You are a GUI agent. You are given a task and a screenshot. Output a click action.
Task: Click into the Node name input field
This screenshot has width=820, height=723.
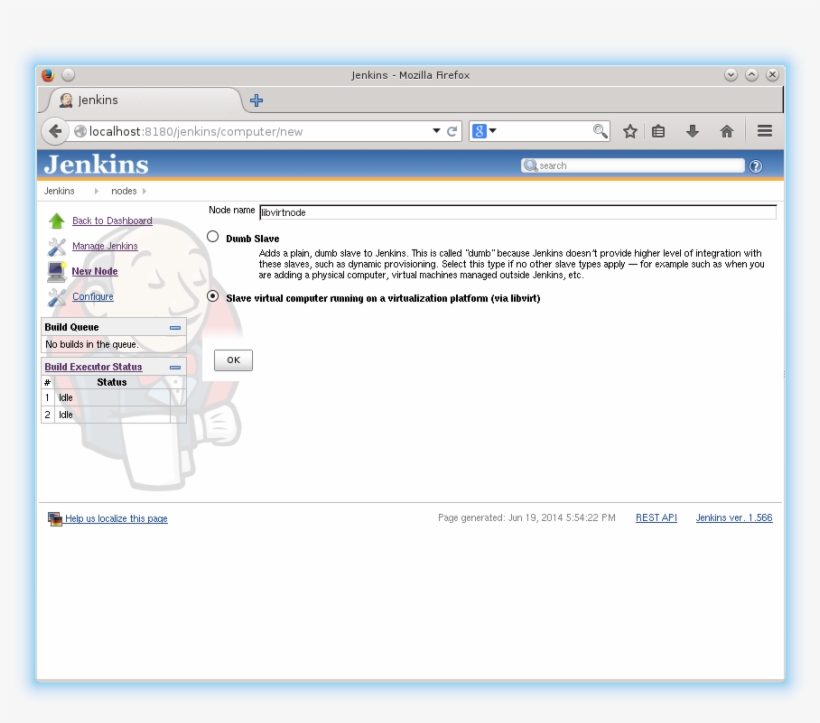click(518, 212)
